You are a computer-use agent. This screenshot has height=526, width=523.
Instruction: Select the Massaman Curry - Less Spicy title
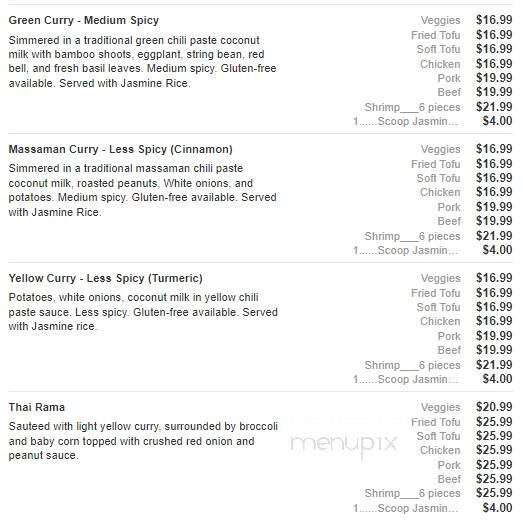(120, 149)
